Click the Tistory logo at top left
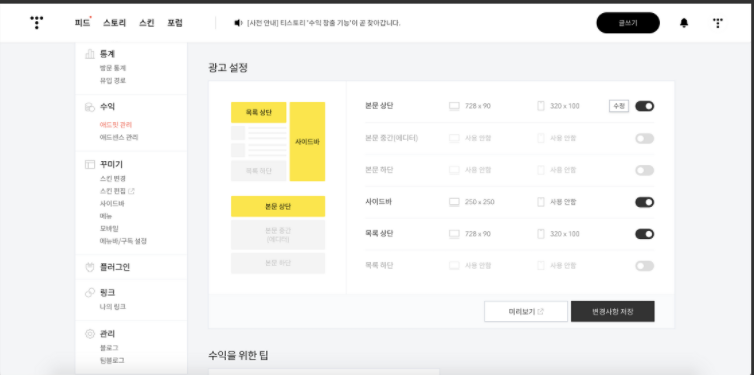The height and width of the screenshot is (375, 754). 37,22
